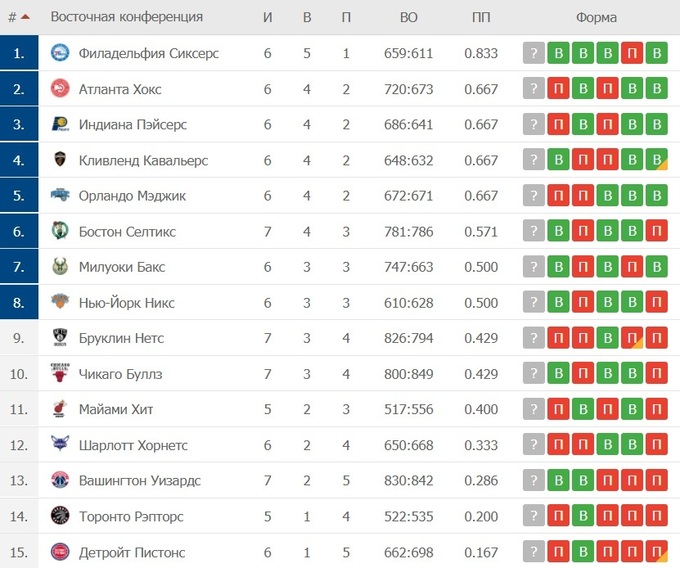The width and height of the screenshot is (680, 568).
Task: Click Philadelphia's gray upcoming match question badge
Action: (535, 54)
